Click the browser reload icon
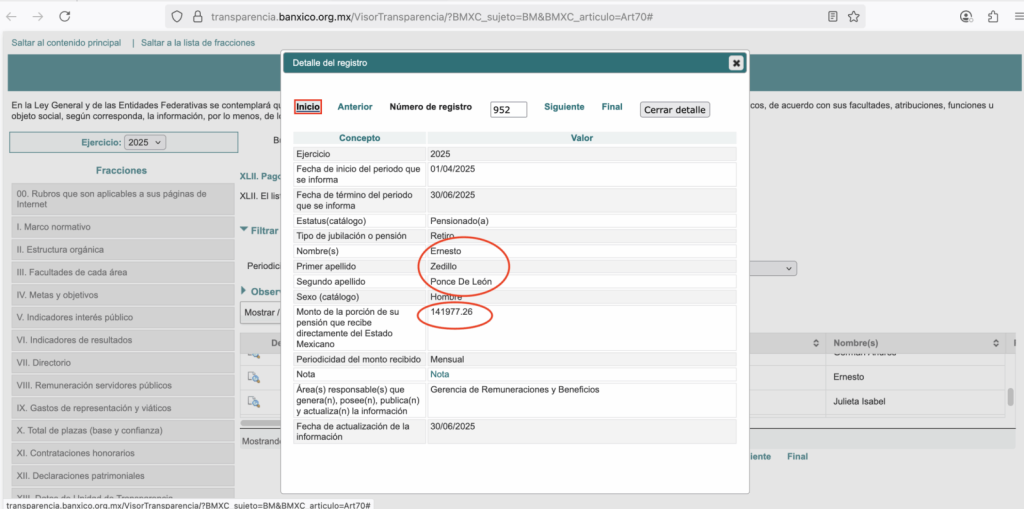 pyautogui.click(x=65, y=17)
